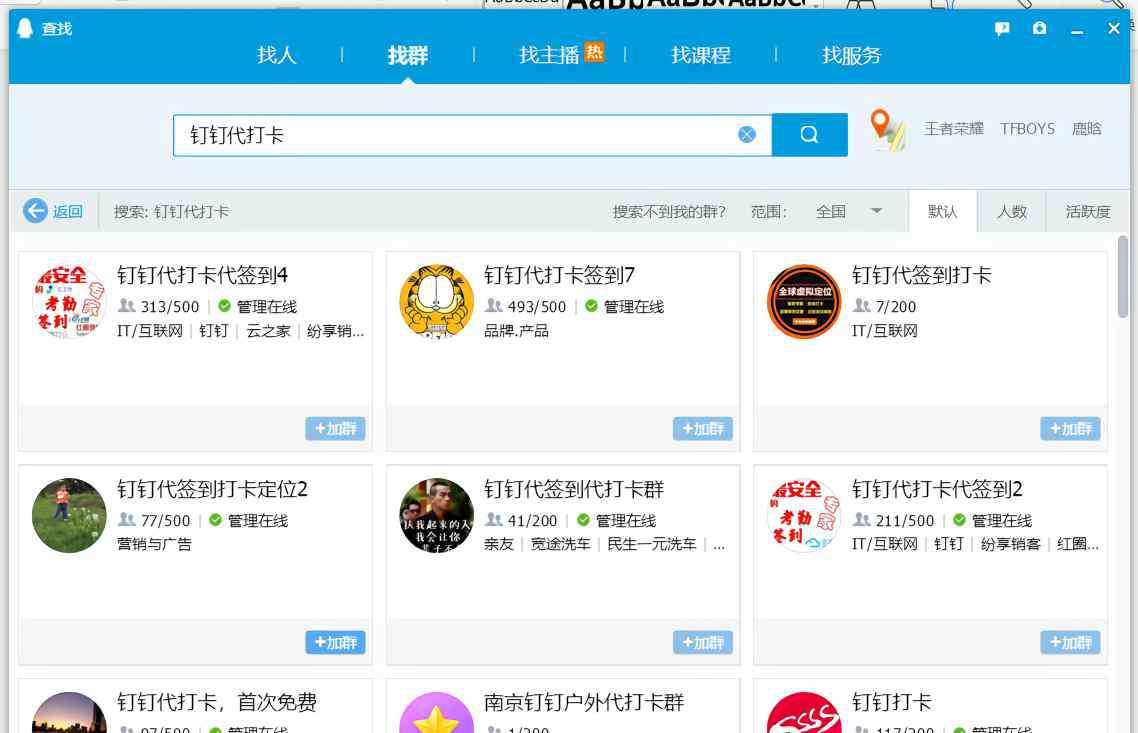Click the back arrow icon beside 返回
Viewport: 1138px width, 733px height.
coord(35,211)
